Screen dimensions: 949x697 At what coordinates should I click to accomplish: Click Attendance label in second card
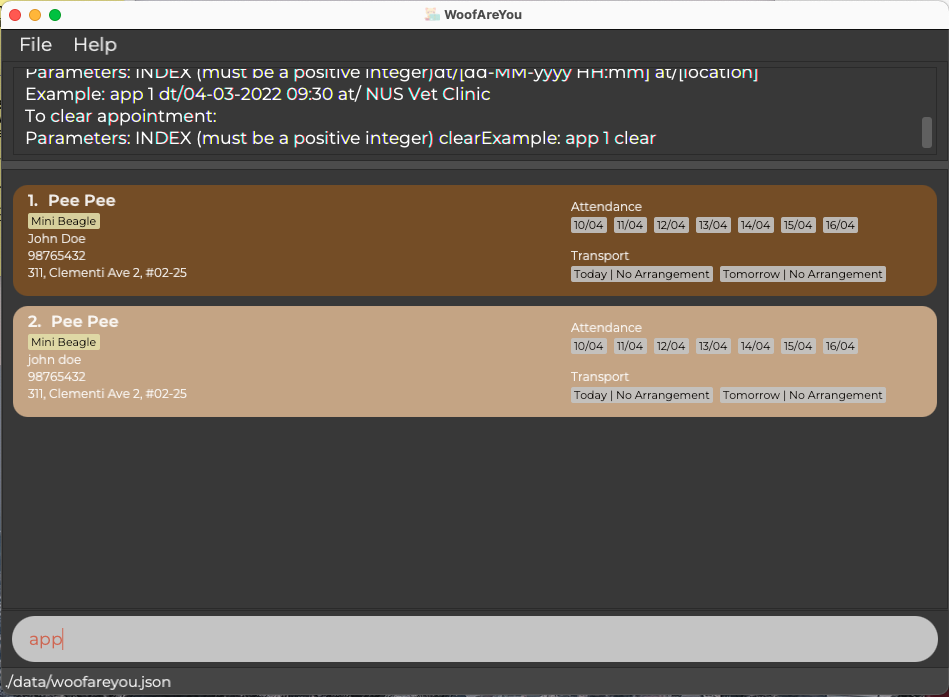coord(606,328)
